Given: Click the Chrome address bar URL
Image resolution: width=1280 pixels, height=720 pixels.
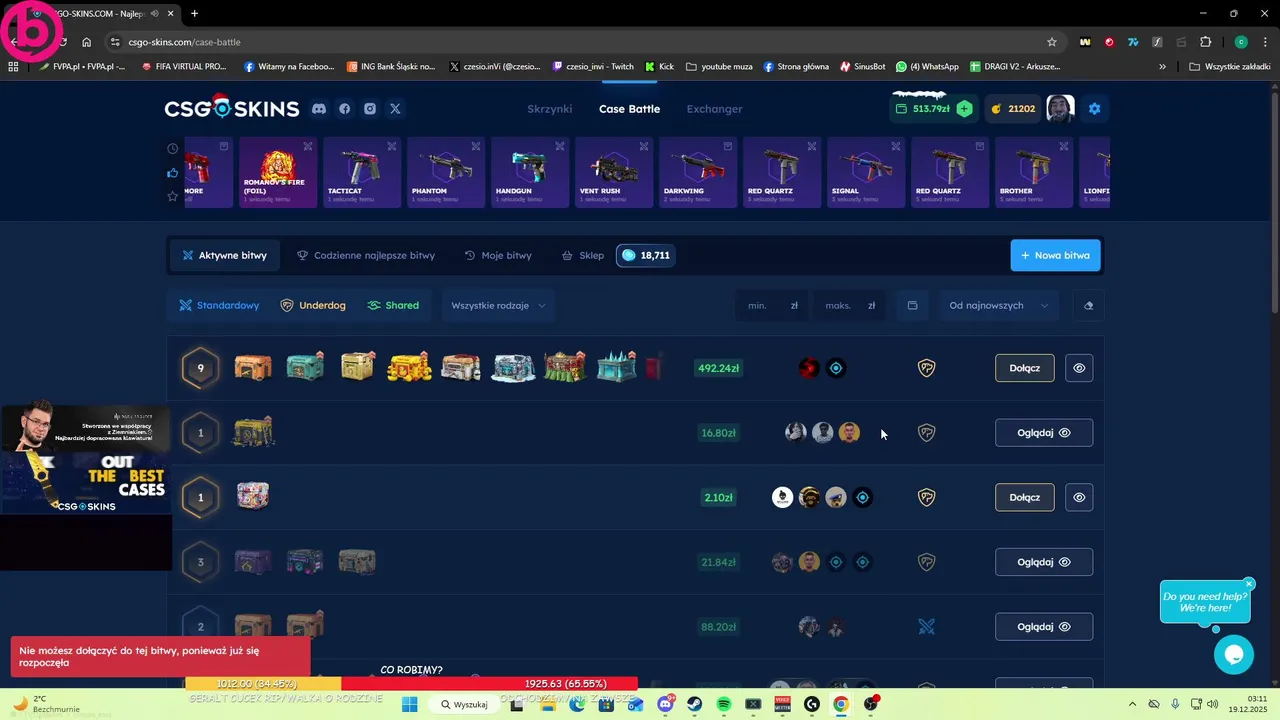Looking at the screenshot, I should [x=184, y=42].
